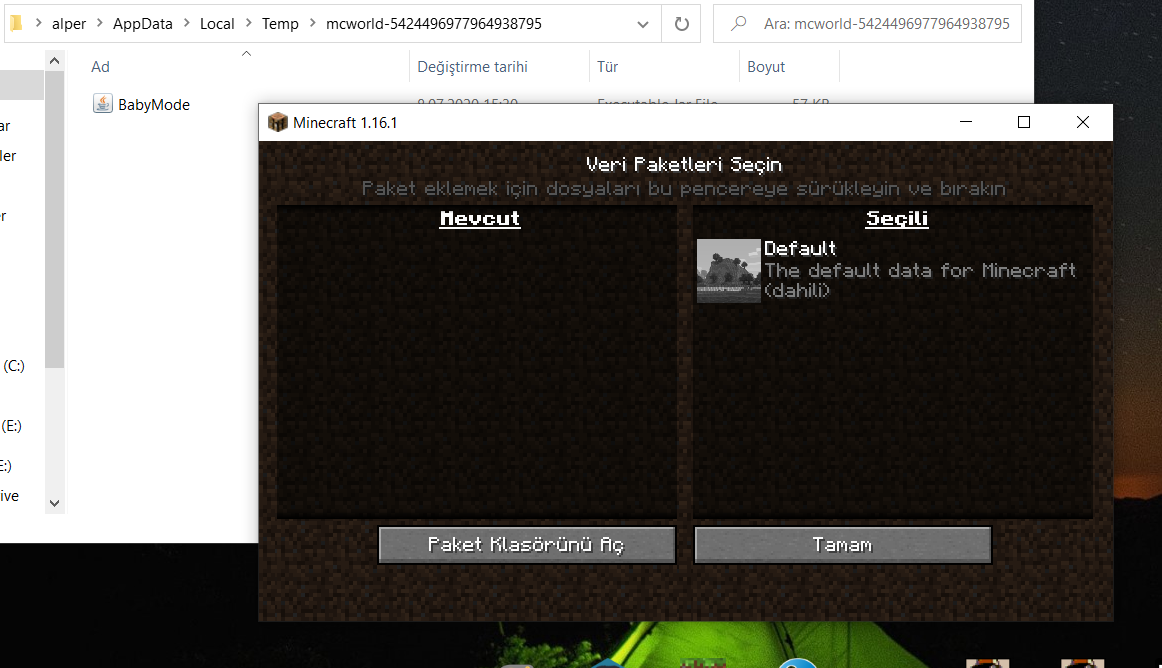Select the BabyMode jar file icon
Screen dimensions: 1162x668
pos(102,104)
